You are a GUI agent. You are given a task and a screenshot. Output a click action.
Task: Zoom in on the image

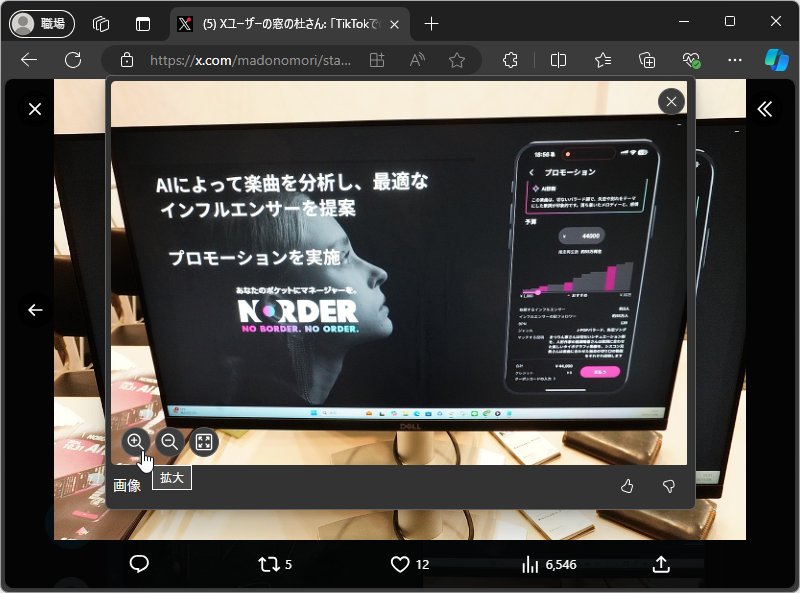pos(135,442)
